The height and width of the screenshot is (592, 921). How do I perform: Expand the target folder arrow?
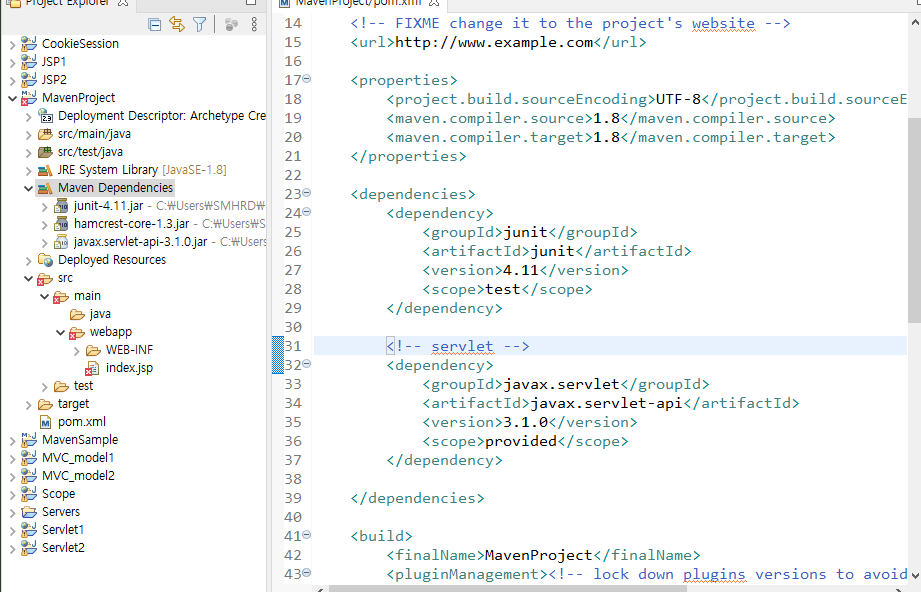tap(28, 405)
